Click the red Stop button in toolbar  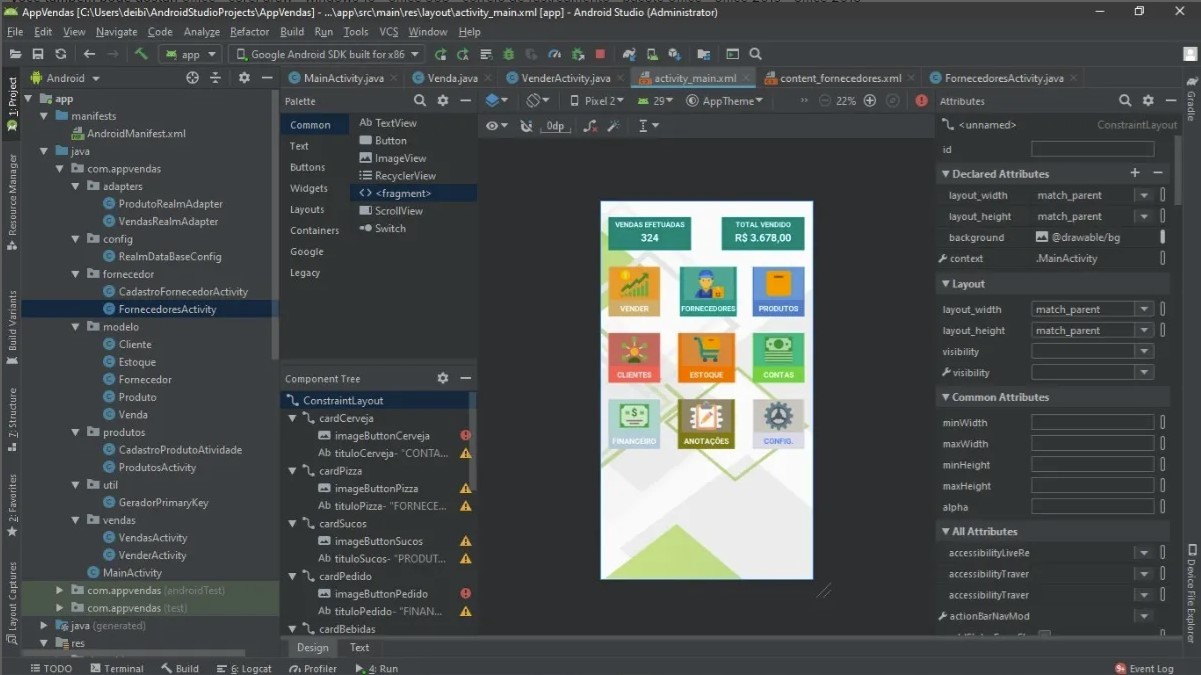[600, 54]
